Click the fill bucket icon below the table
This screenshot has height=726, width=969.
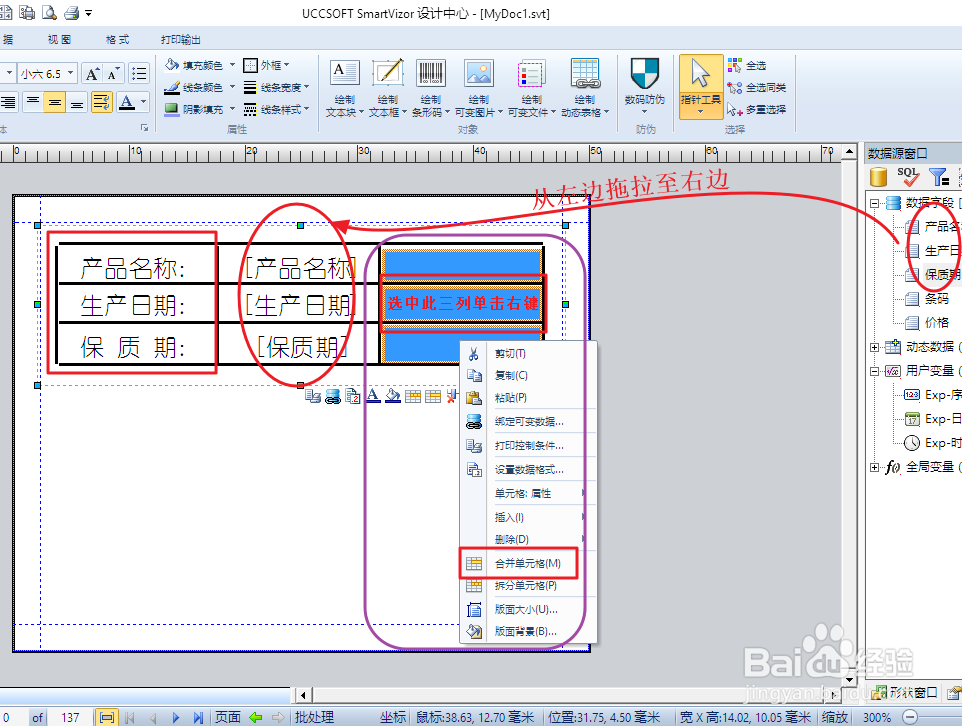click(x=393, y=396)
